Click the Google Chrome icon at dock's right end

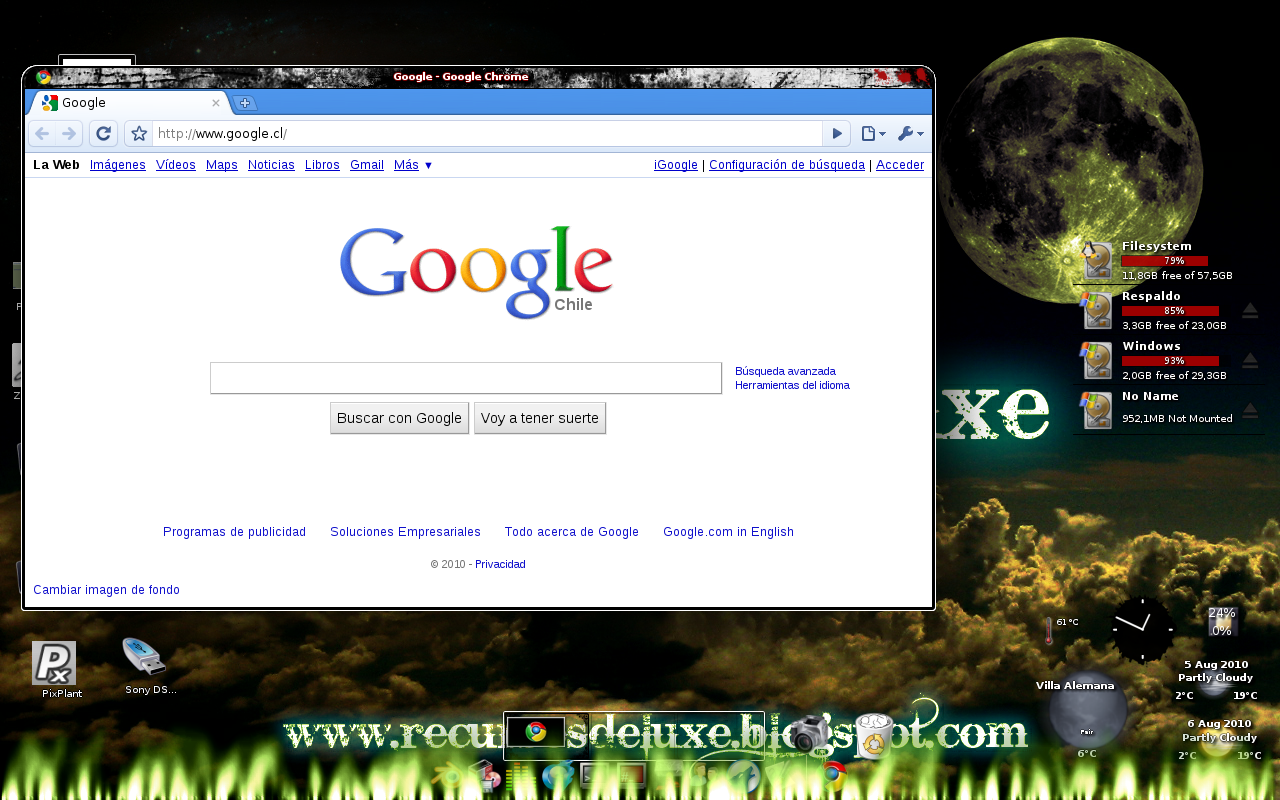coord(834,775)
